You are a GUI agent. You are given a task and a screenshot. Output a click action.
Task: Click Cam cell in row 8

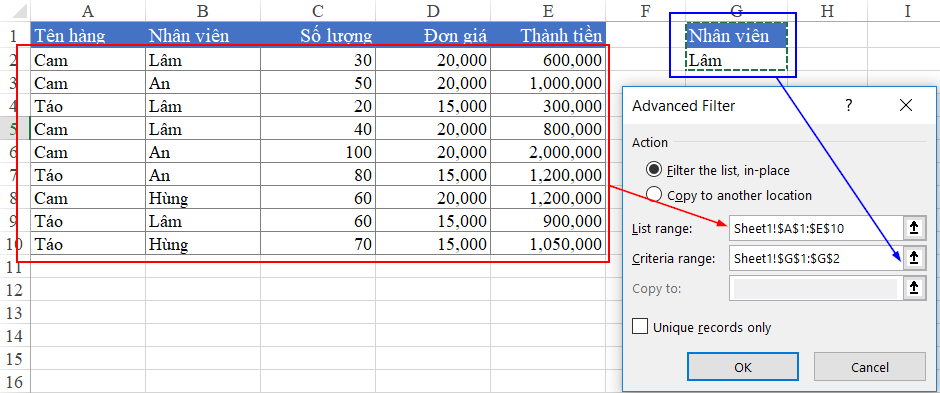pos(88,198)
